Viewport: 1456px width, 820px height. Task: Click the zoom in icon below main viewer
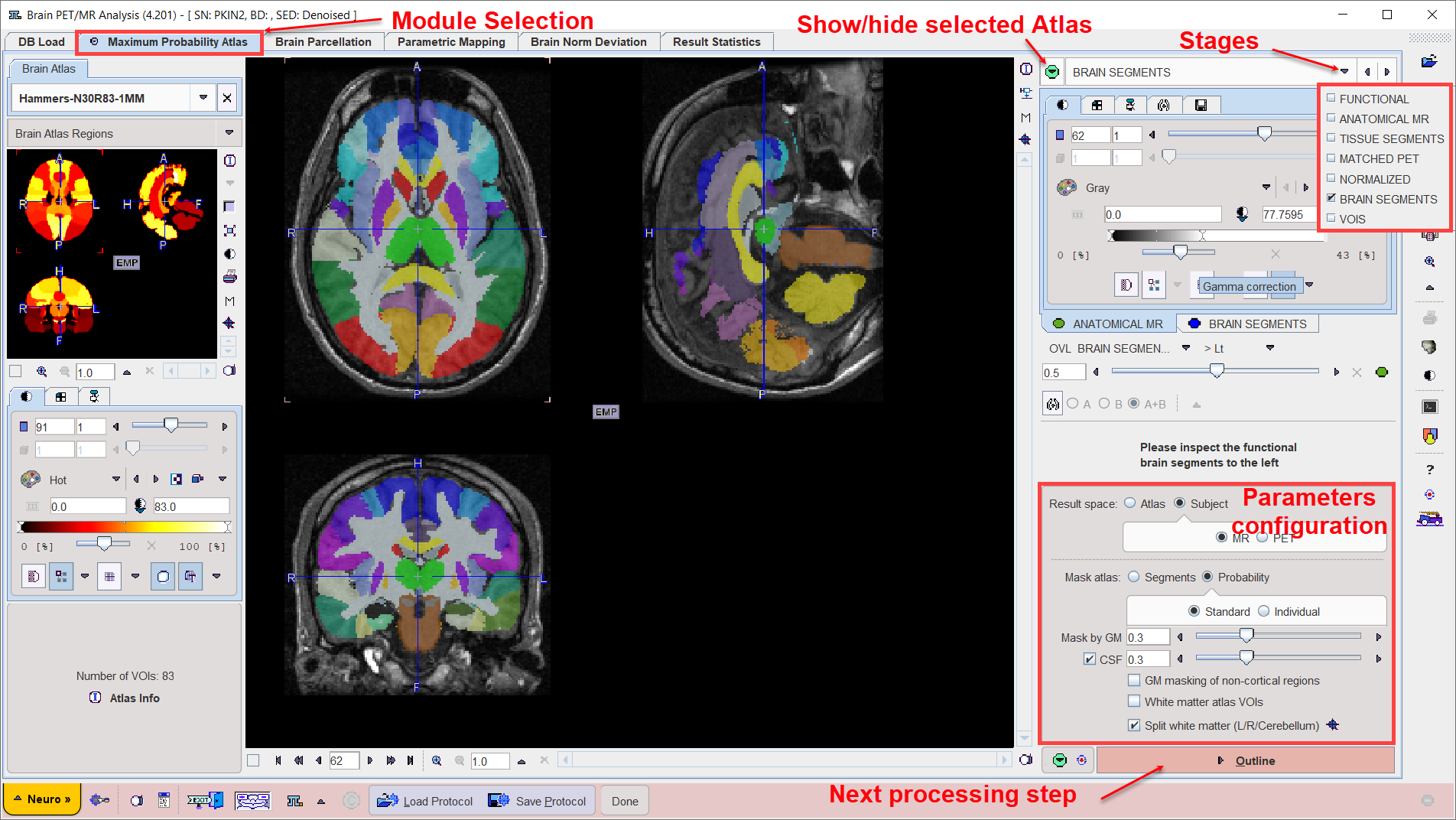click(437, 760)
